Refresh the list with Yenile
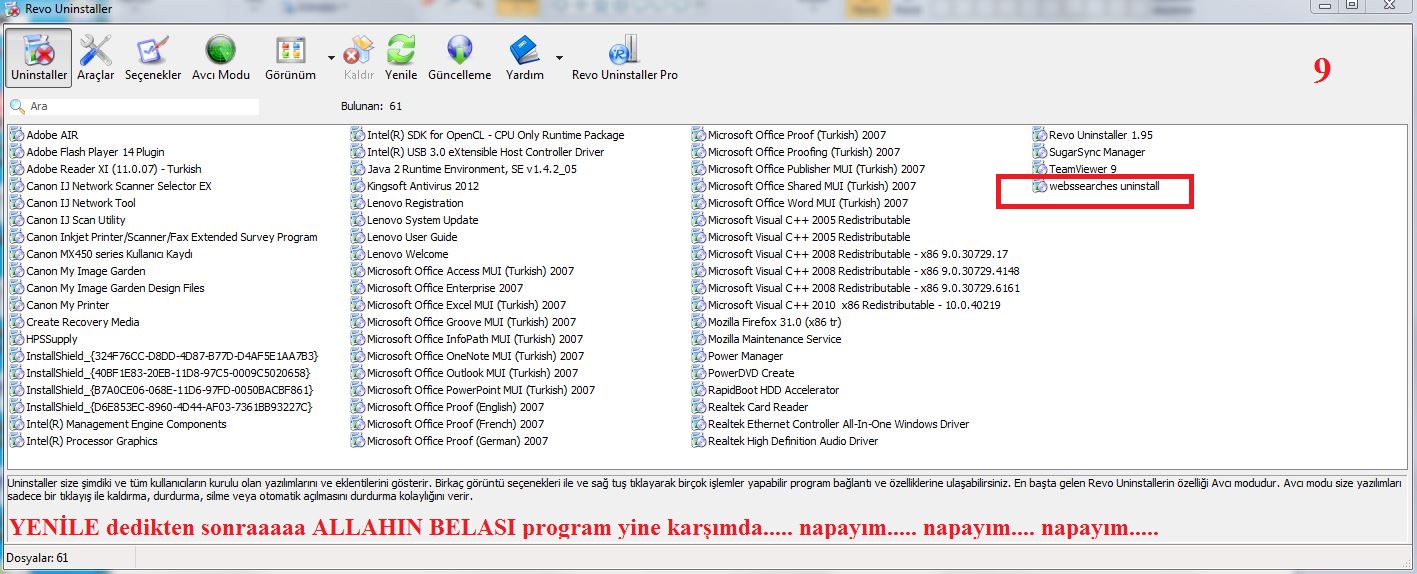1417x574 pixels. click(401, 57)
